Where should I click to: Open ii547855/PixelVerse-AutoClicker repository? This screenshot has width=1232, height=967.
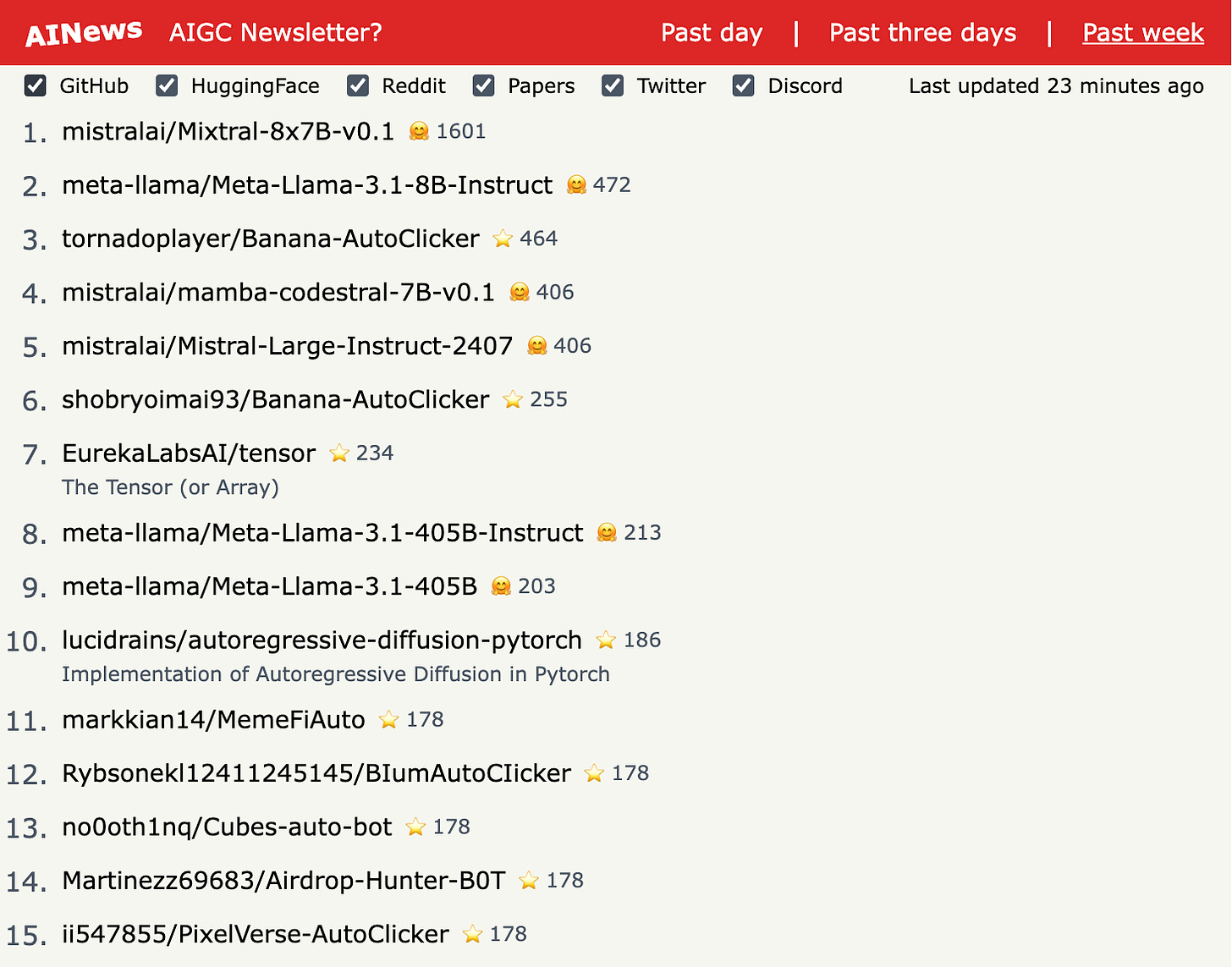coord(256,934)
